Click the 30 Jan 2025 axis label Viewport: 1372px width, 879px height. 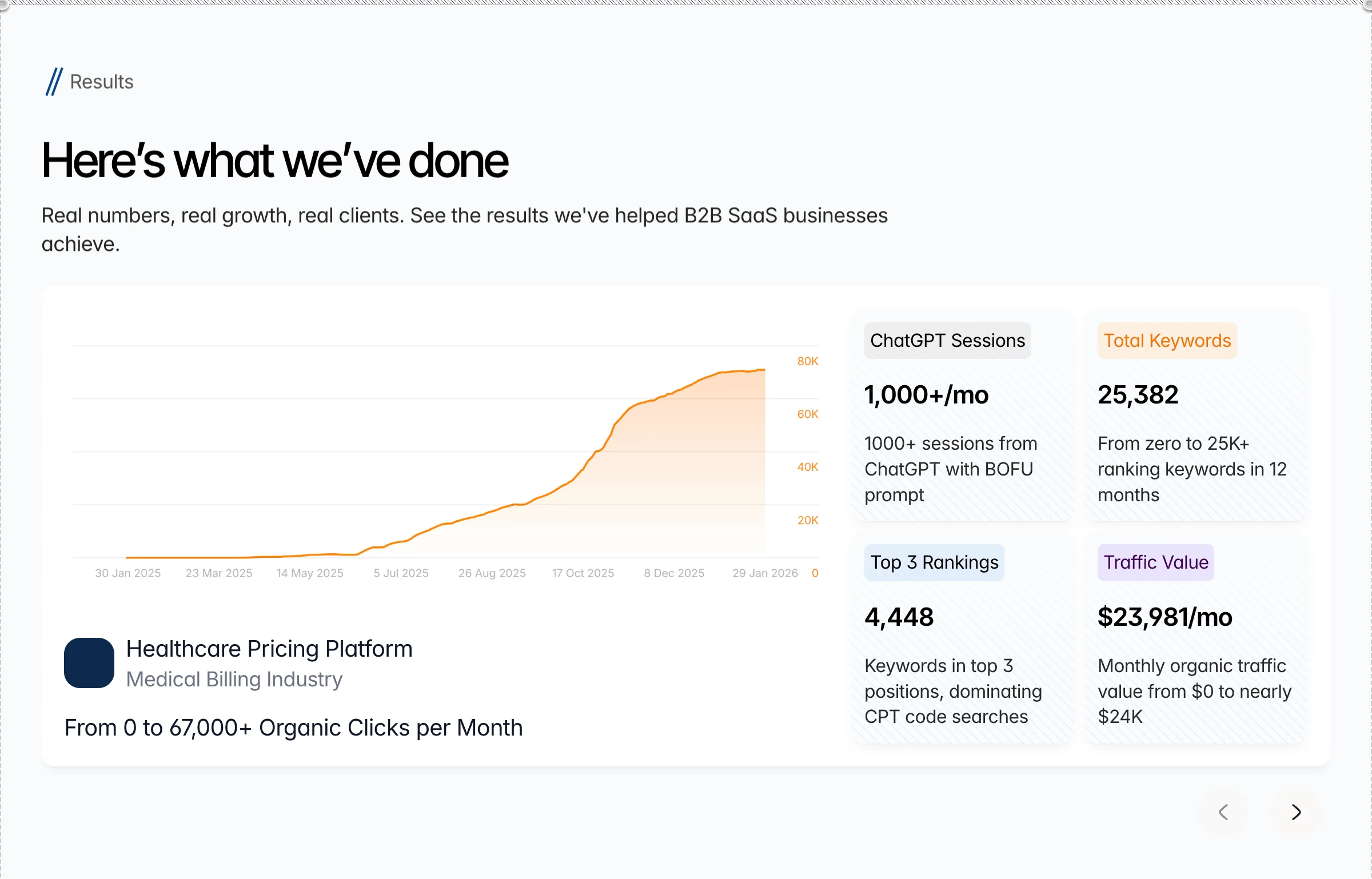click(x=128, y=573)
